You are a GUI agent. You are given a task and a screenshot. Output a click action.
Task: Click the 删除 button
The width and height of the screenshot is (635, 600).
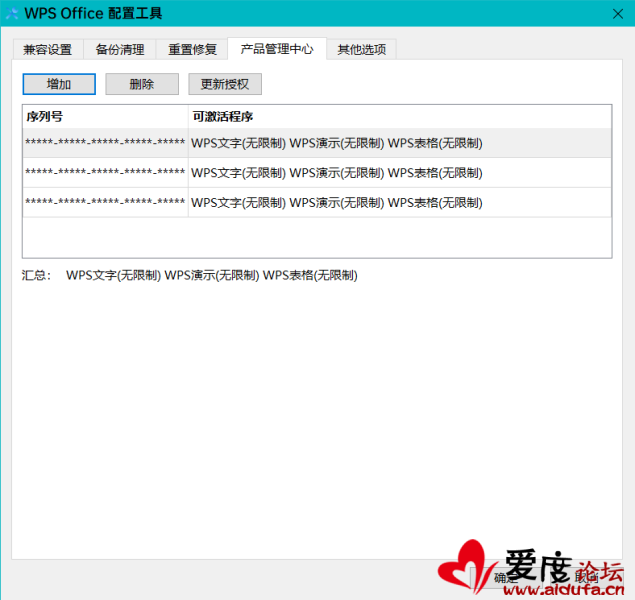(142, 84)
